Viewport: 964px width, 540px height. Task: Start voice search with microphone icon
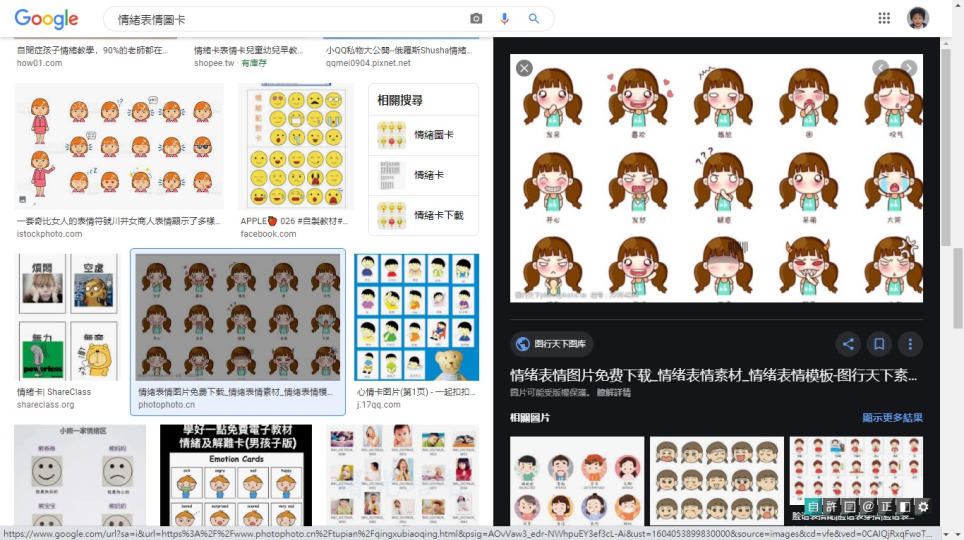point(504,19)
